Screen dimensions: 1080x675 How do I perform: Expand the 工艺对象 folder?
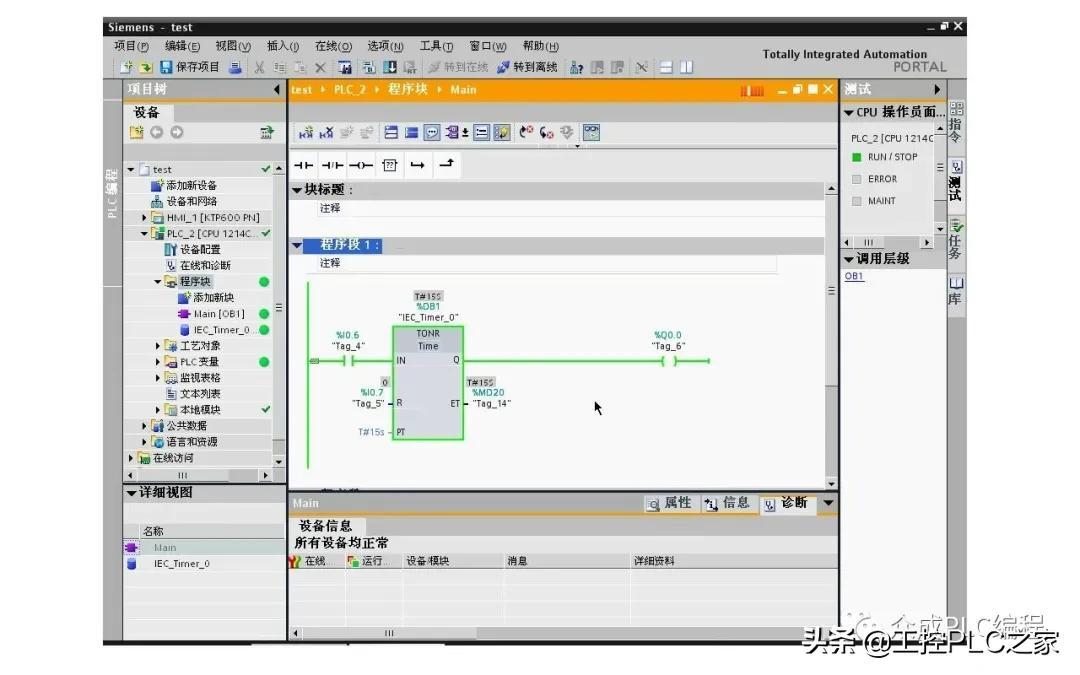point(157,346)
